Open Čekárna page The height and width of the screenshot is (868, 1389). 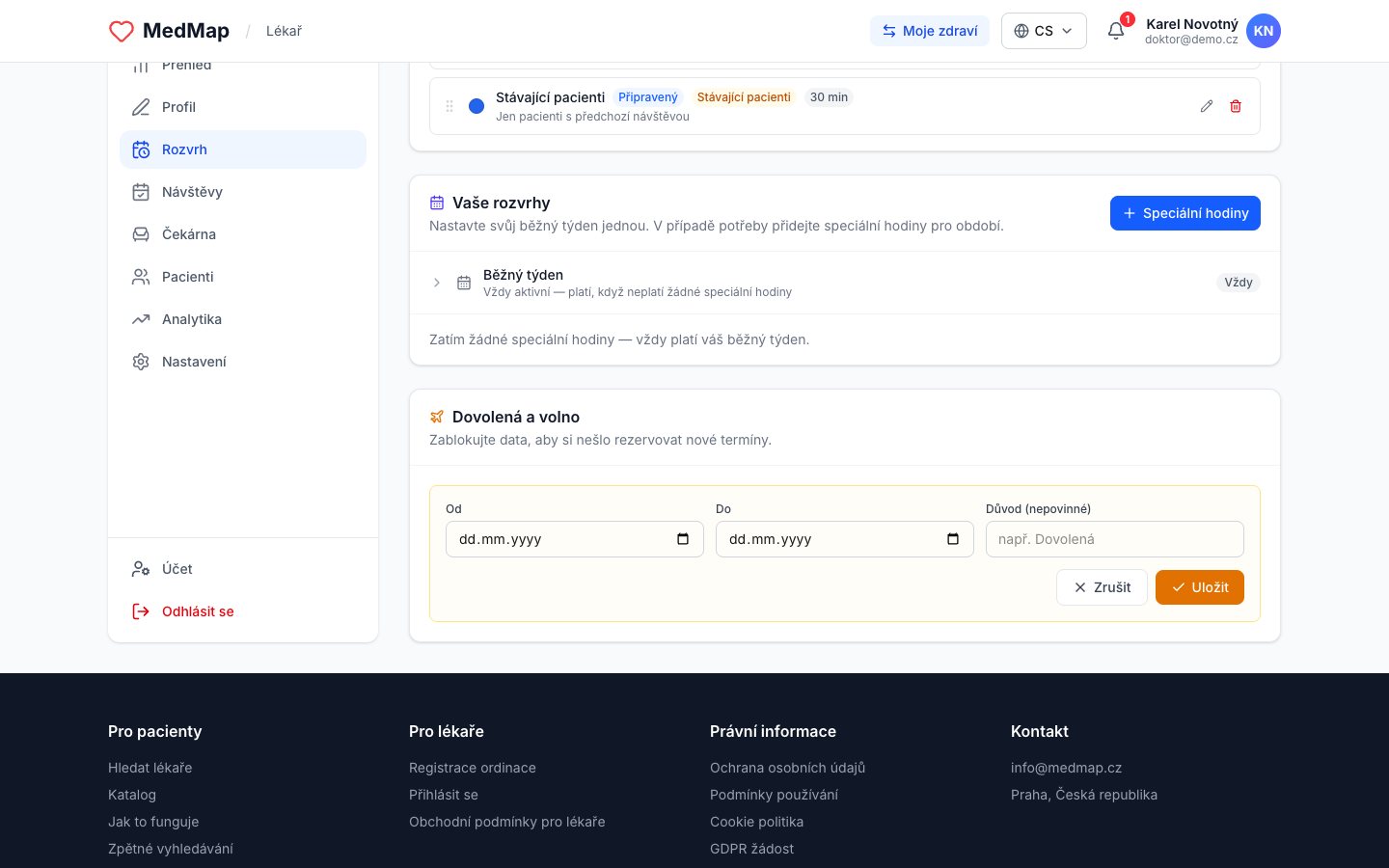[x=243, y=234]
